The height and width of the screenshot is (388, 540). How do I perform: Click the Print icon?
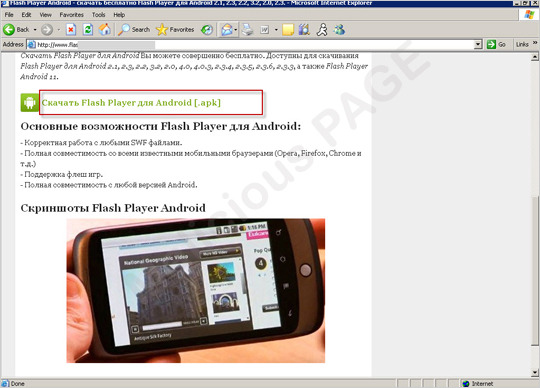[247, 30]
